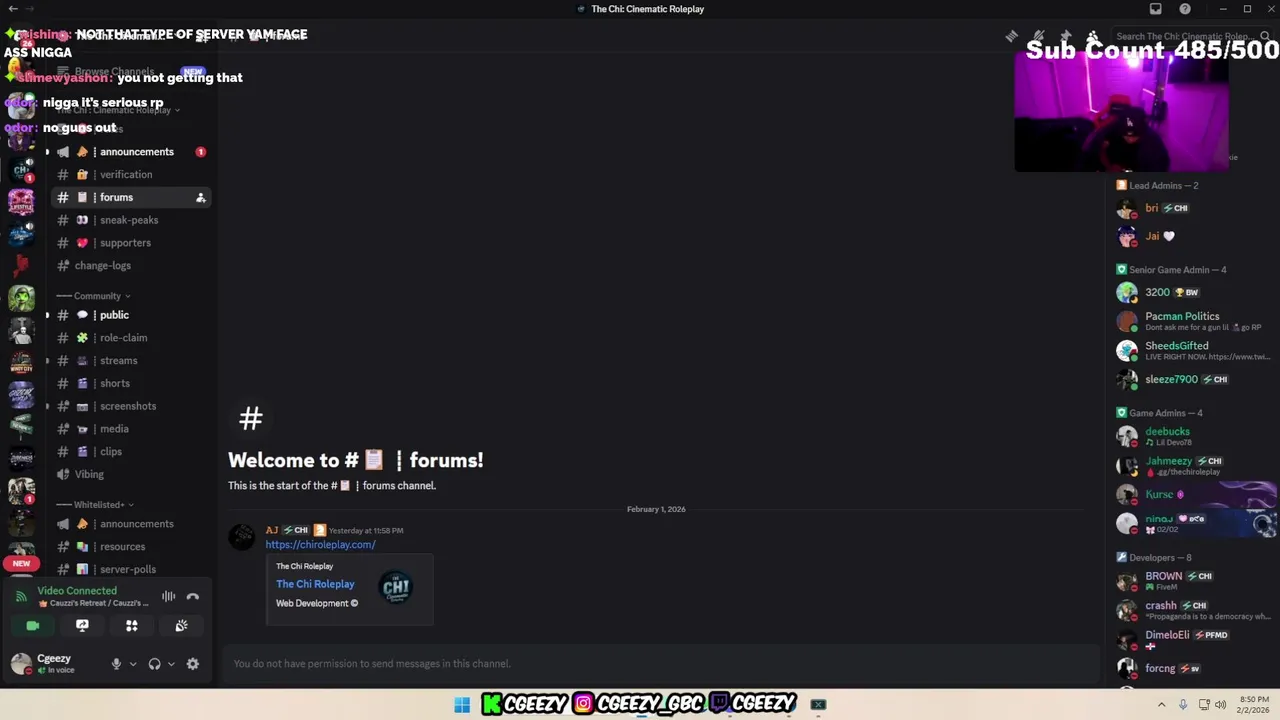The image size is (1280, 720).
Task: Mute microphone in user panel
Action: coord(116,664)
